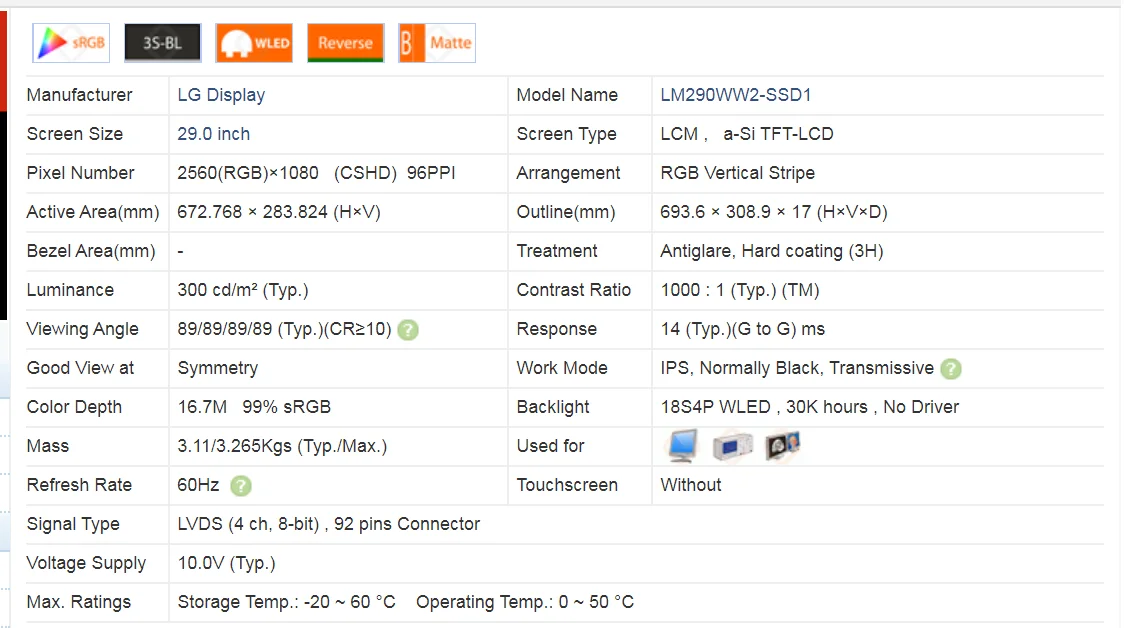Click the Model Name label
Screen dimensions: 1130x628
[x=567, y=95]
